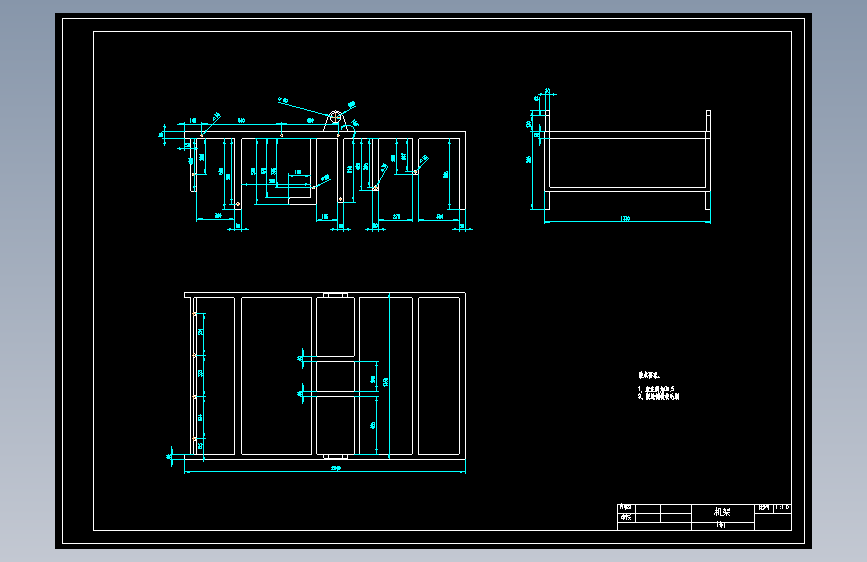Select the front view drawing
This screenshot has height=562, width=867.
[x=314, y=164]
